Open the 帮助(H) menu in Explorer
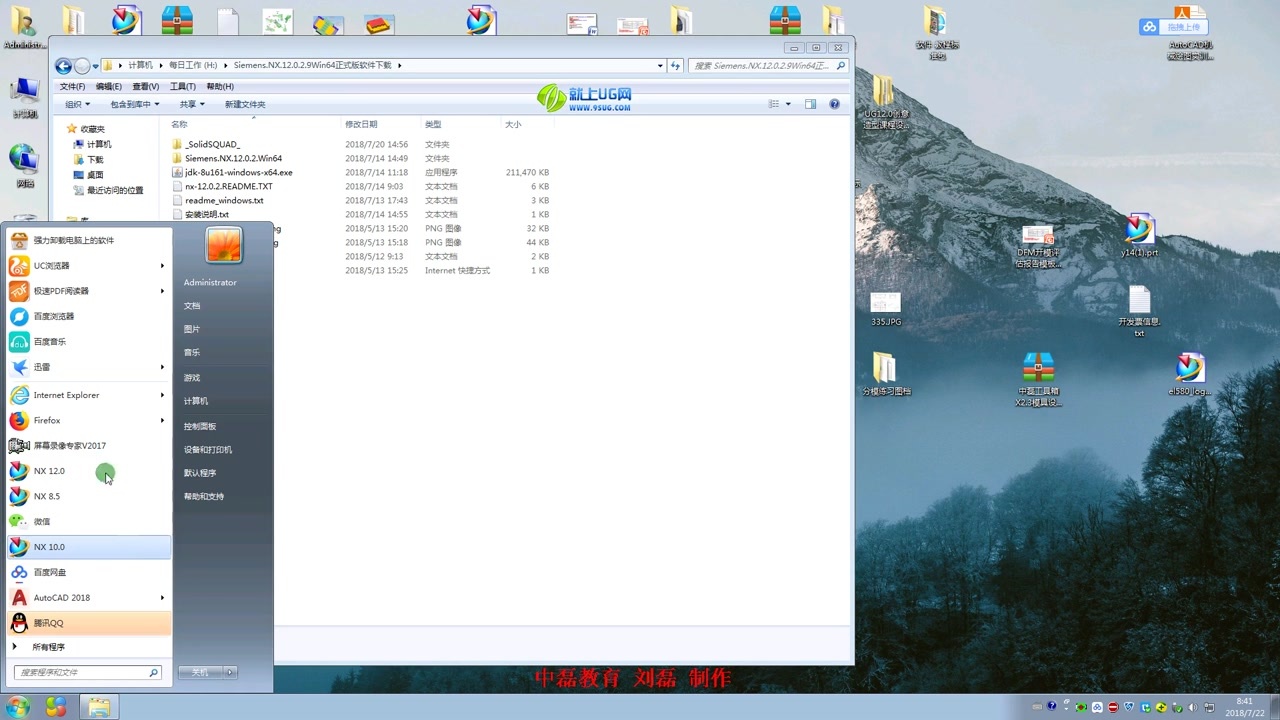The image size is (1280, 720). pyautogui.click(x=220, y=87)
